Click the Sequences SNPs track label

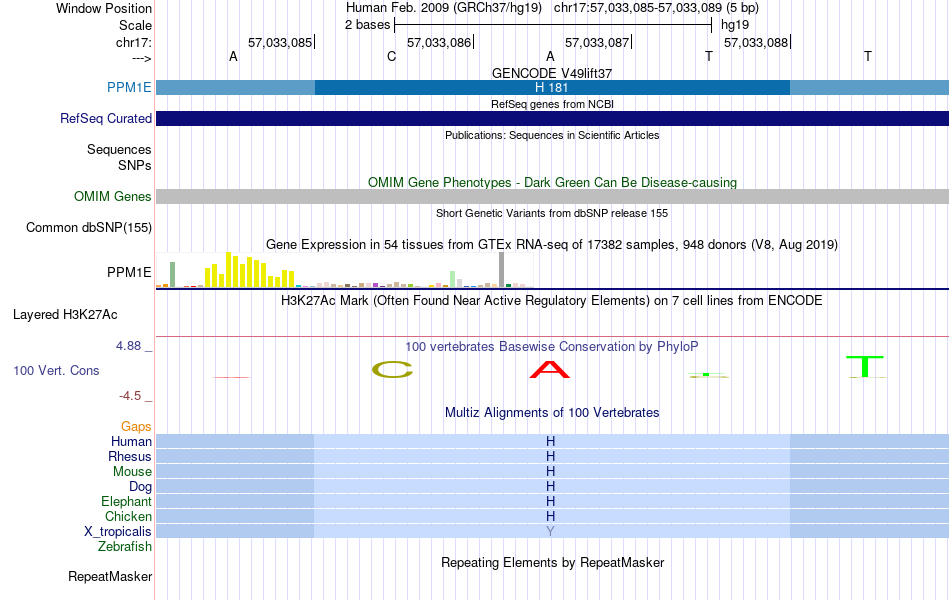pyautogui.click(x=119, y=157)
